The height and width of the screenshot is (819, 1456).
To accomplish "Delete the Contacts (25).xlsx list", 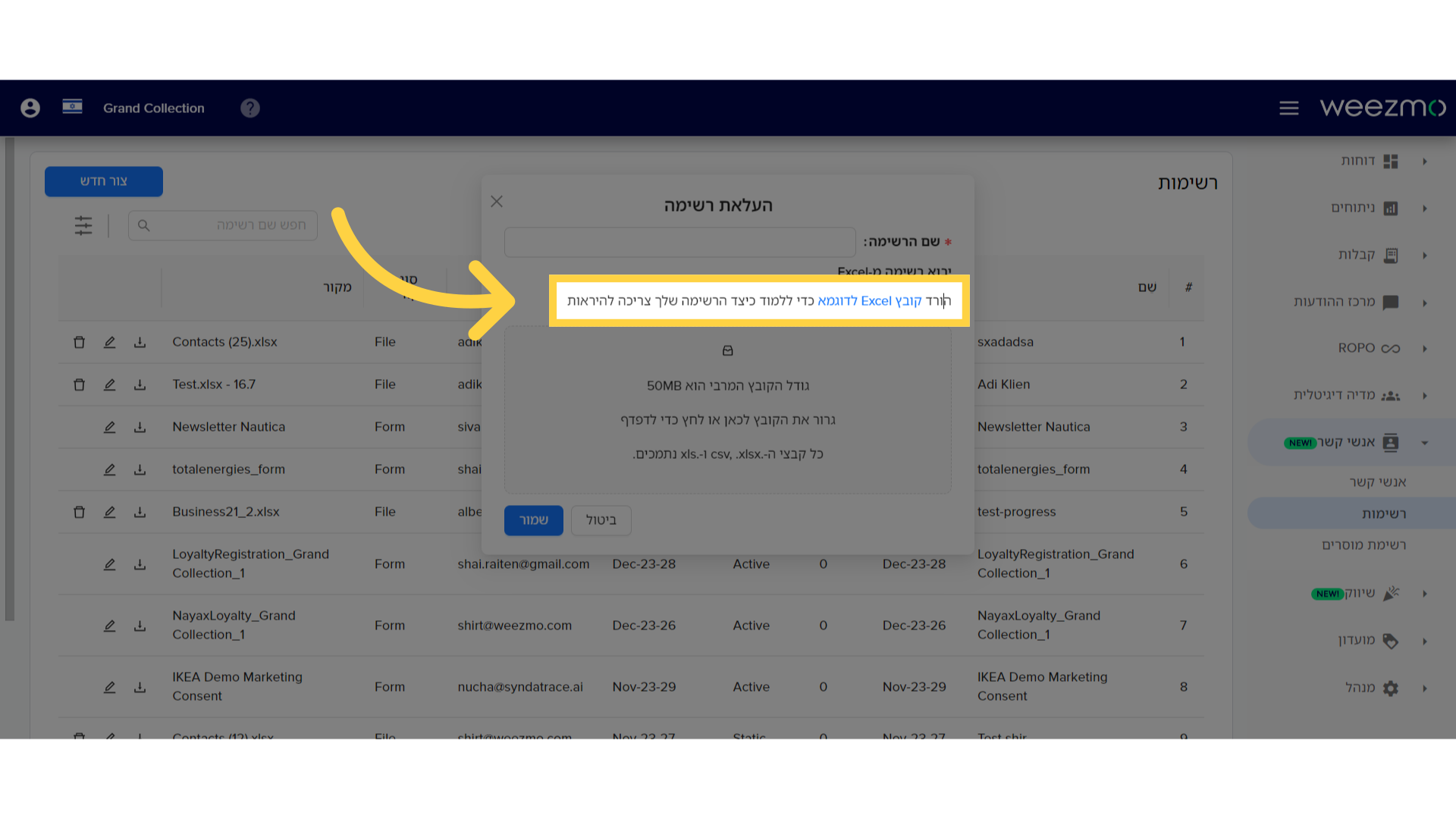I will pyautogui.click(x=79, y=342).
